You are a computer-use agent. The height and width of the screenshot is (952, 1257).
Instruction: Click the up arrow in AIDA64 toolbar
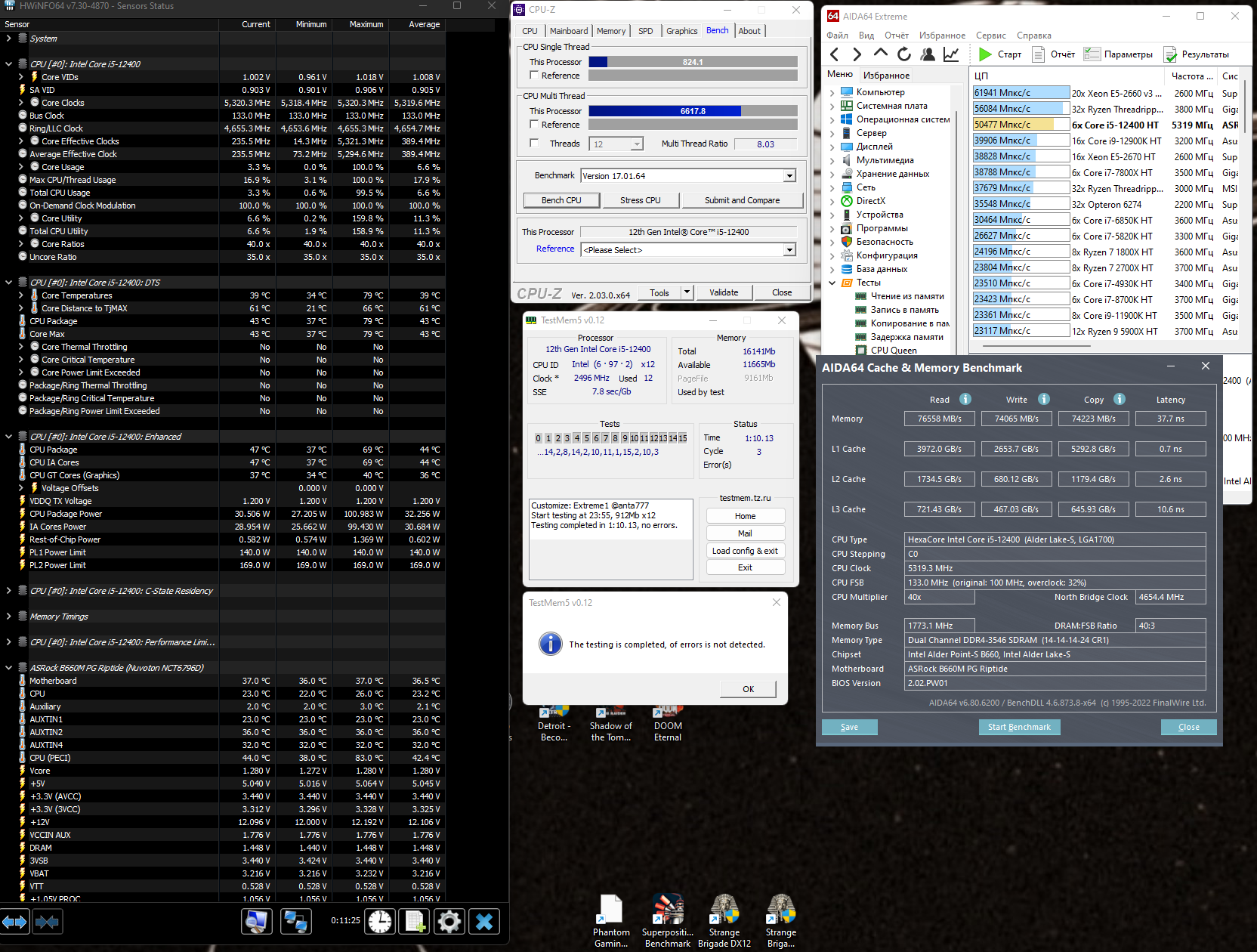[x=880, y=54]
